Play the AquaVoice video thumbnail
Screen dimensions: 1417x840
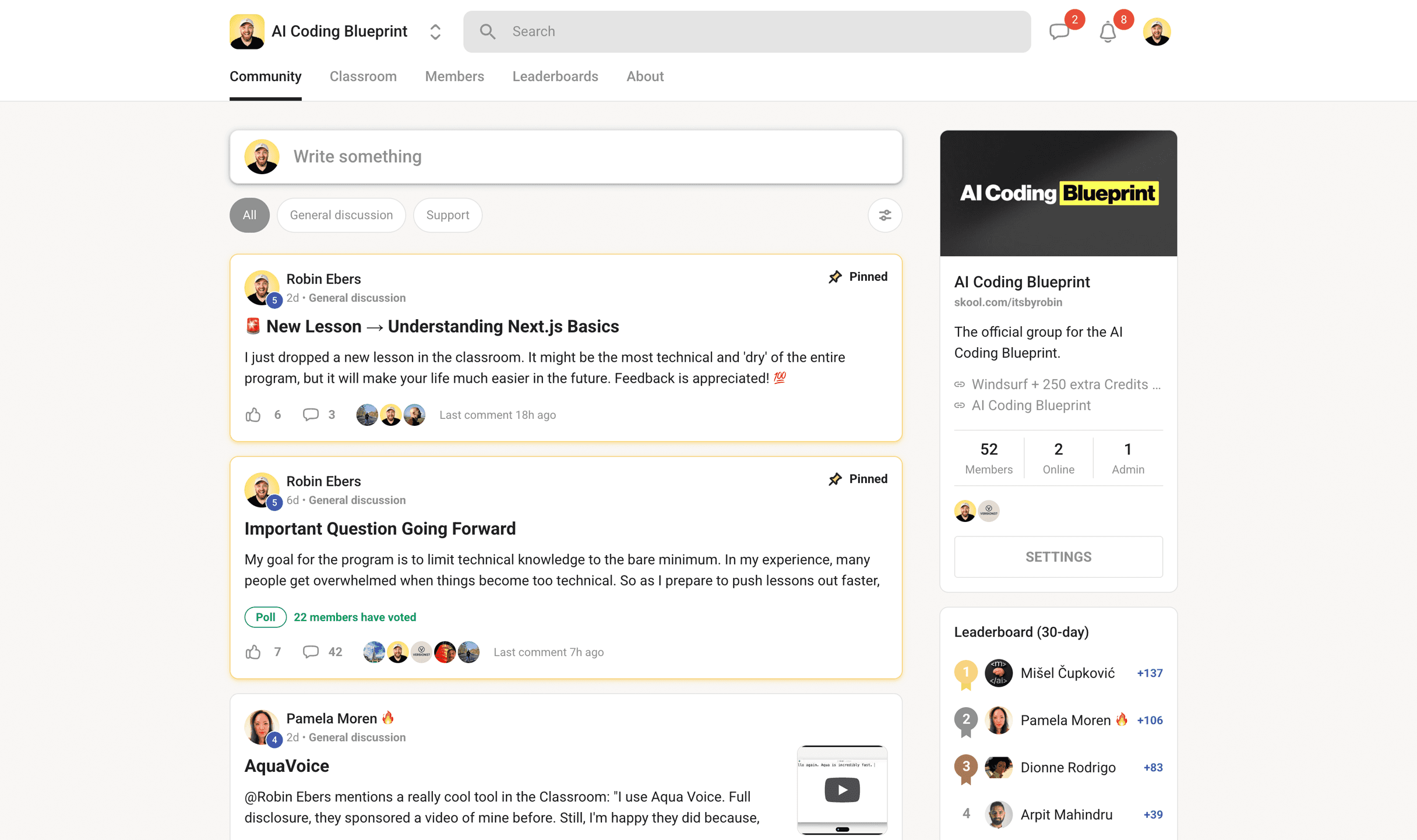point(842,790)
